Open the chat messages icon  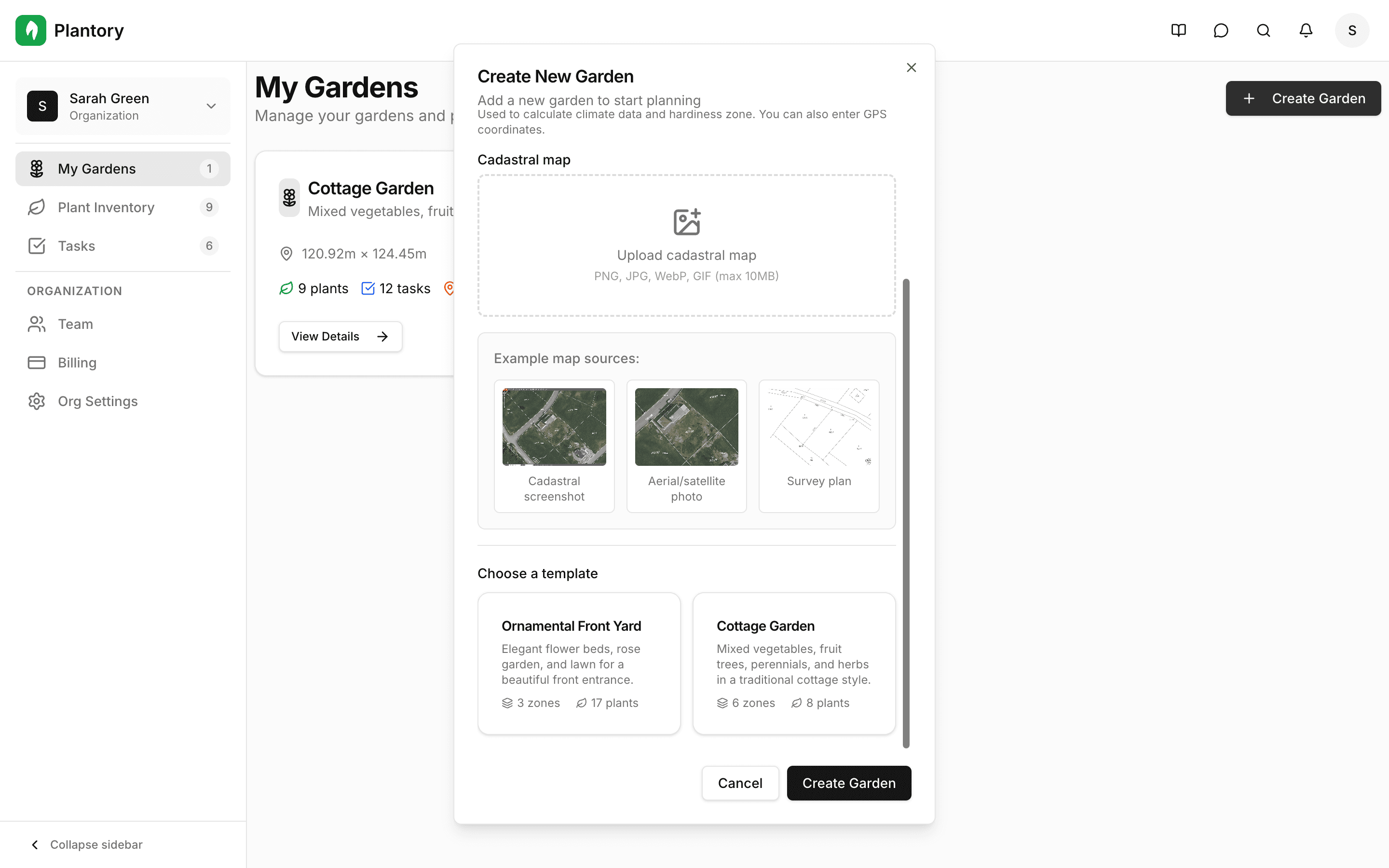coord(1221,30)
